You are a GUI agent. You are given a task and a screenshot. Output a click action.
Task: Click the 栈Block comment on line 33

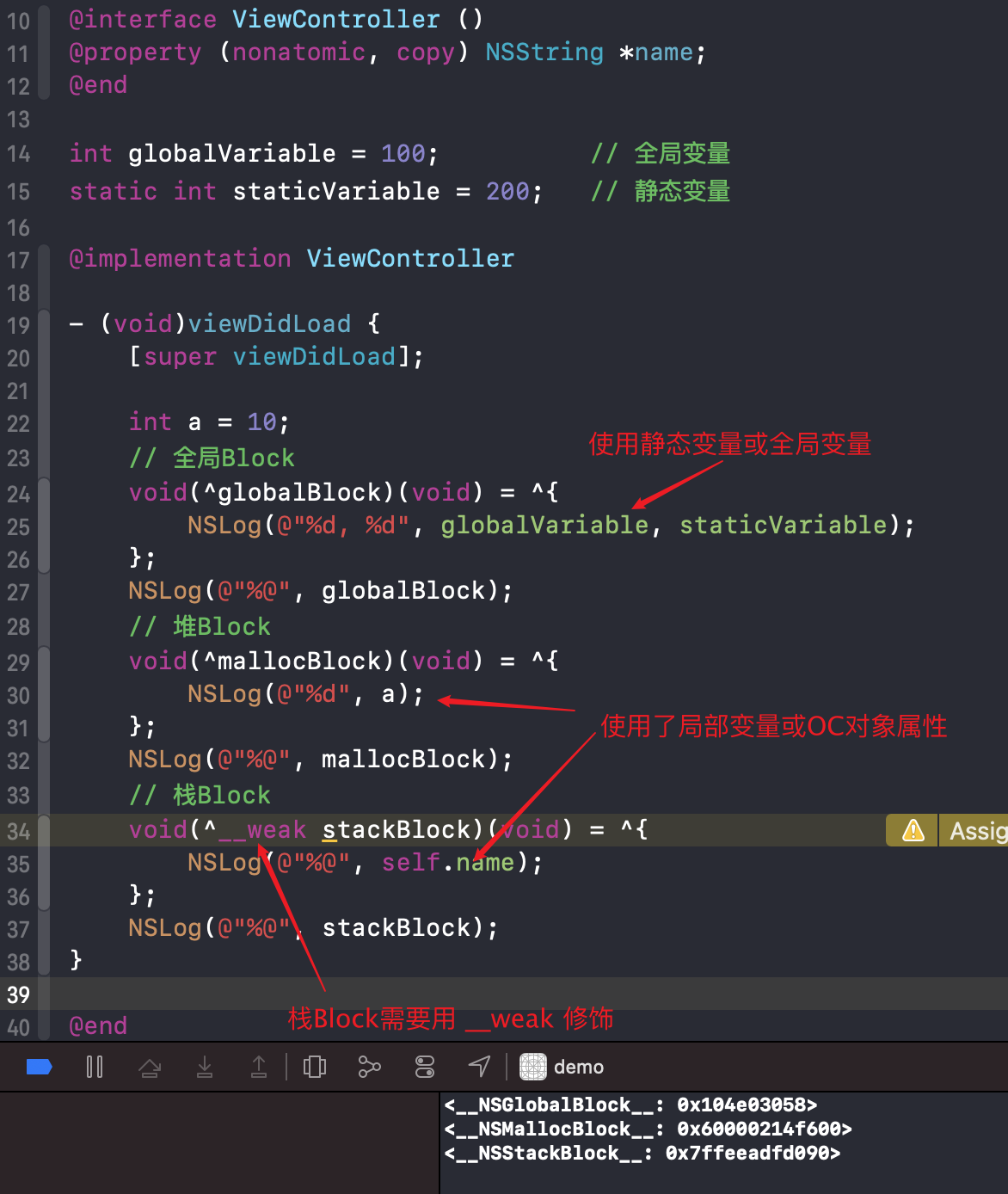(200, 795)
